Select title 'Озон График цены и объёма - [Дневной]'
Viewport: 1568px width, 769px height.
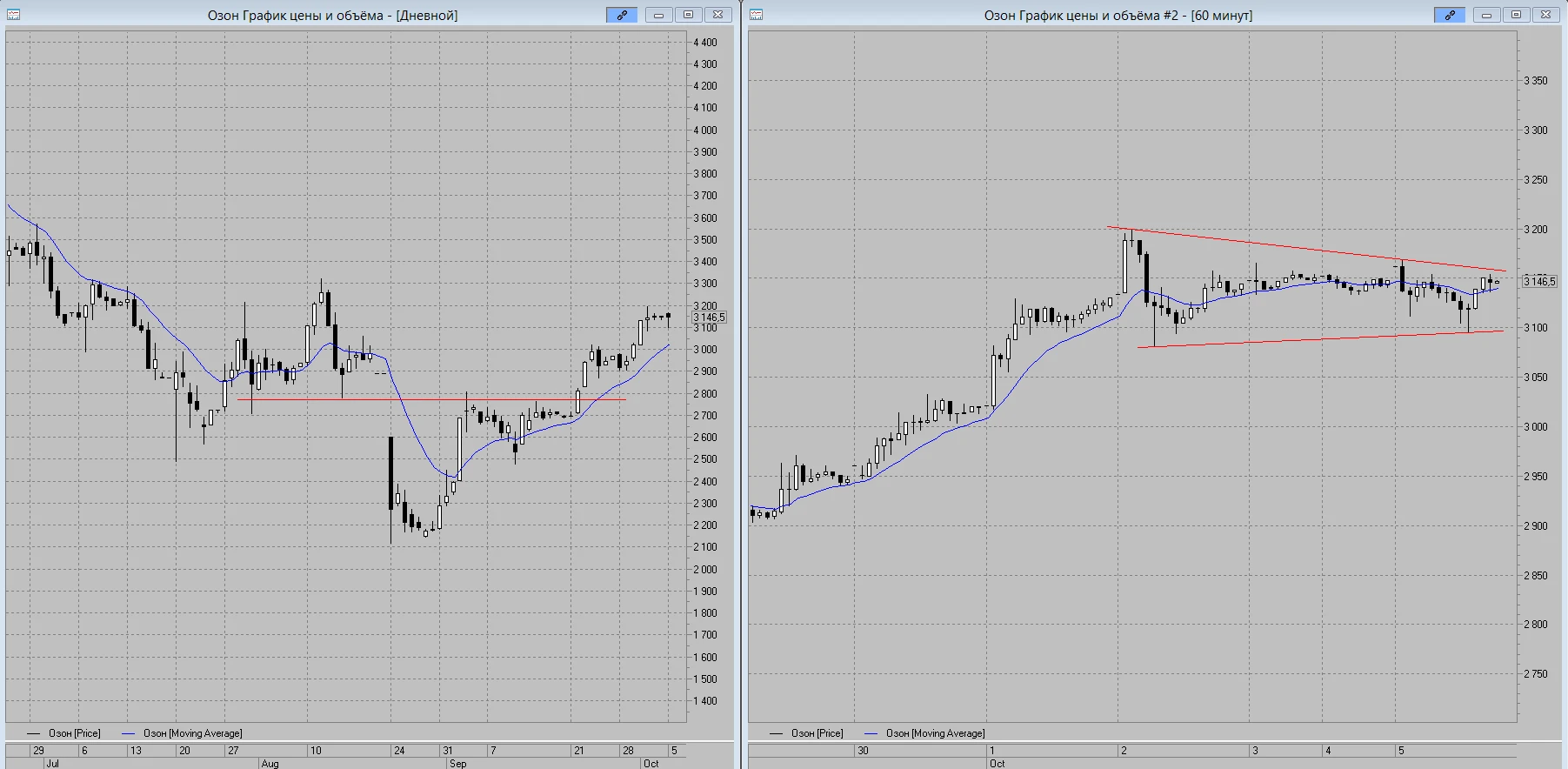[332, 16]
